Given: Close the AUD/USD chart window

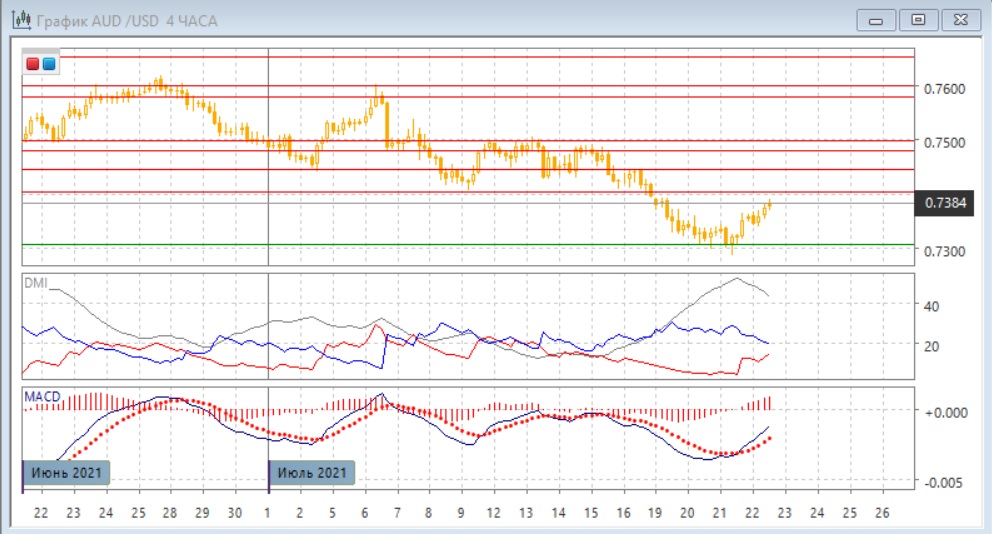Looking at the screenshot, I should 960,19.
